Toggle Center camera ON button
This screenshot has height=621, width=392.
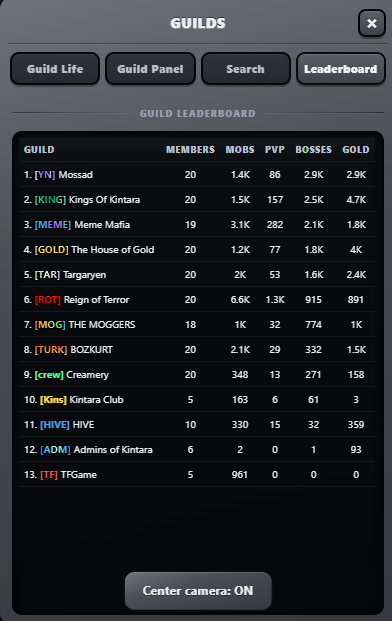(x=198, y=591)
